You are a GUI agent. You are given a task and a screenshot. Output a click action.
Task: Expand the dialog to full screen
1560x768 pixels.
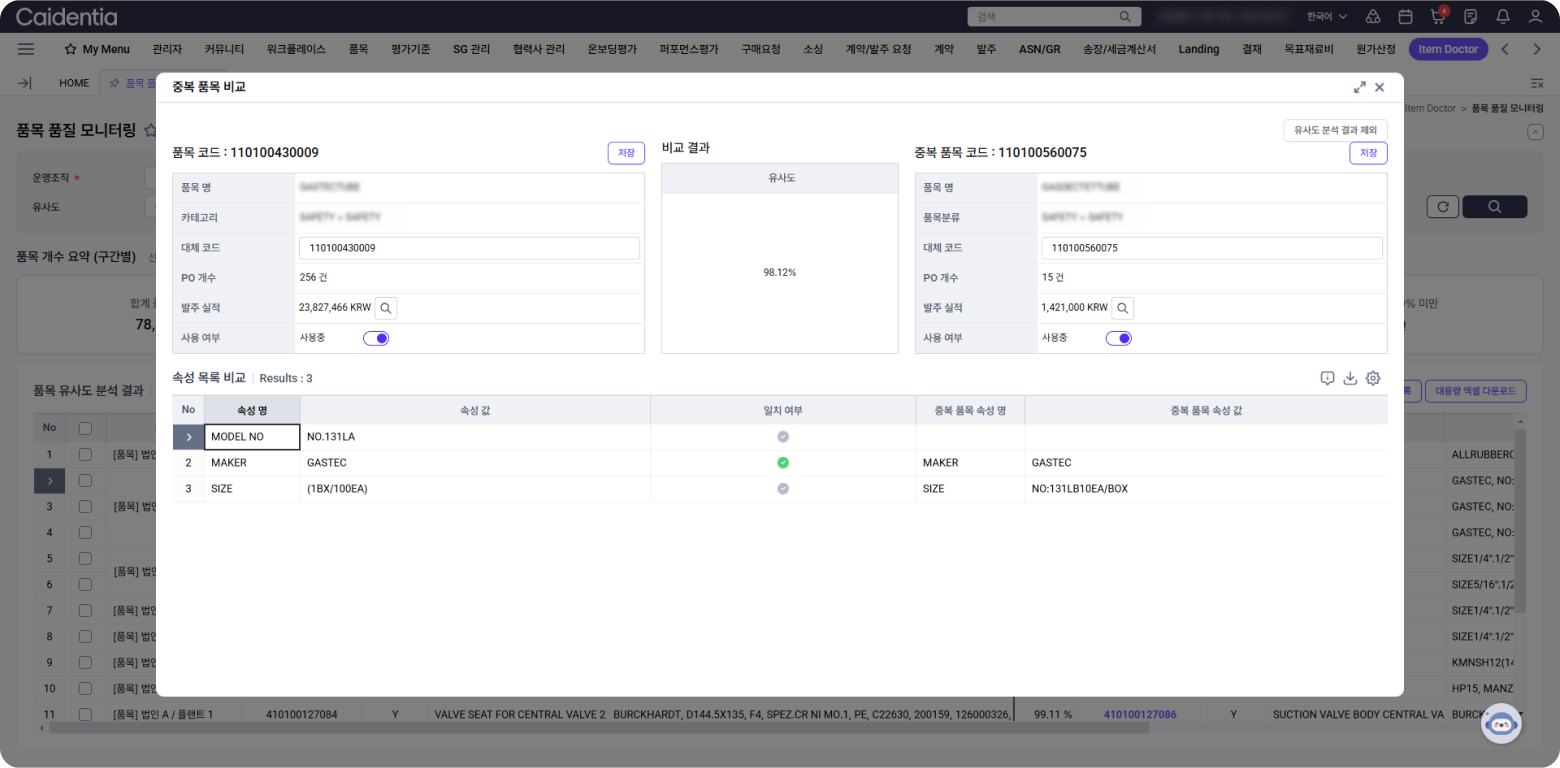click(x=1359, y=88)
